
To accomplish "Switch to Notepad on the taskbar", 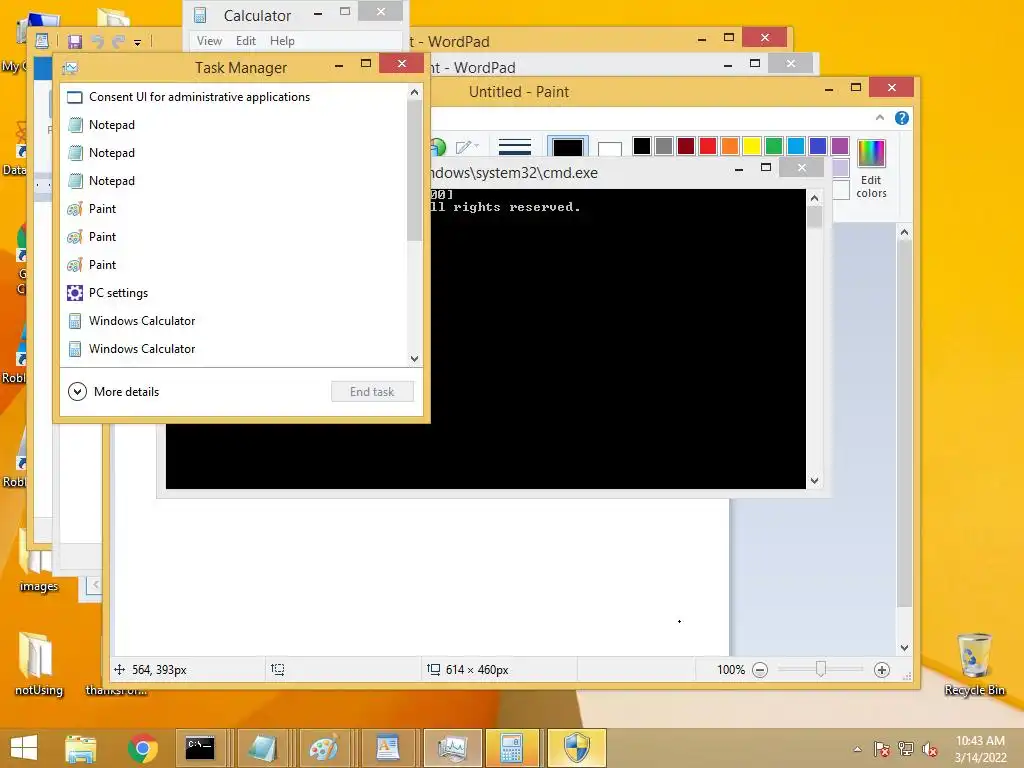I will pos(263,748).
